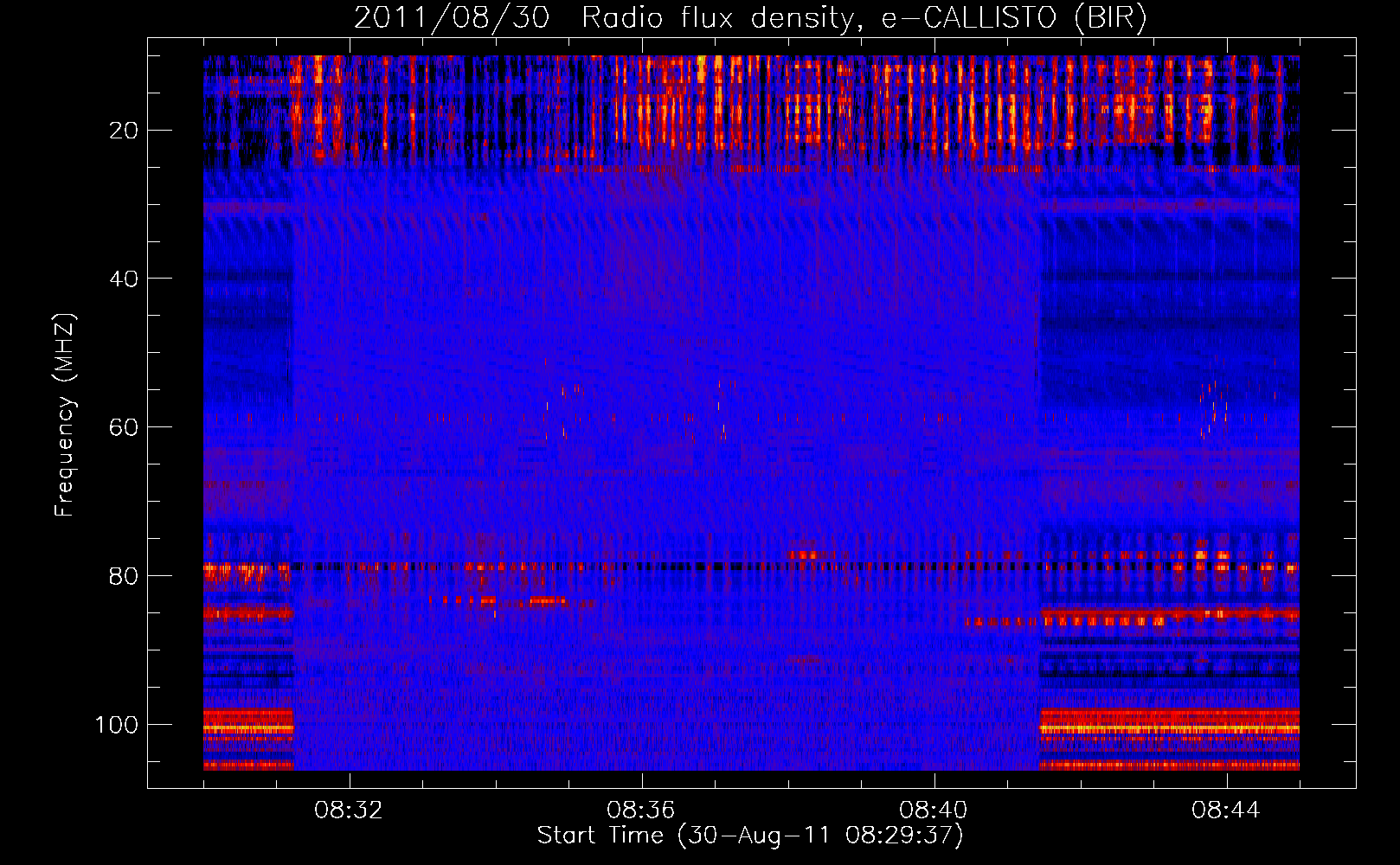Click the 100 MHz frequency tick label
This screenshot has height=865, width=1400.
(x=118, y=724)
